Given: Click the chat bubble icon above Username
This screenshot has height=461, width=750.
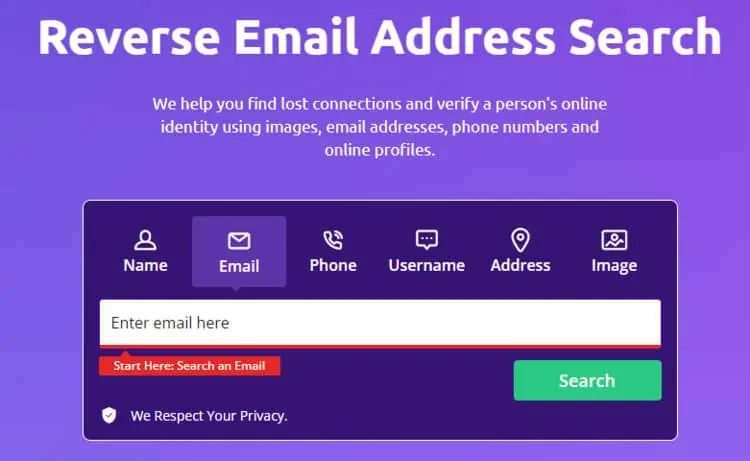Looking at the screenshot, I should (427, 240).
